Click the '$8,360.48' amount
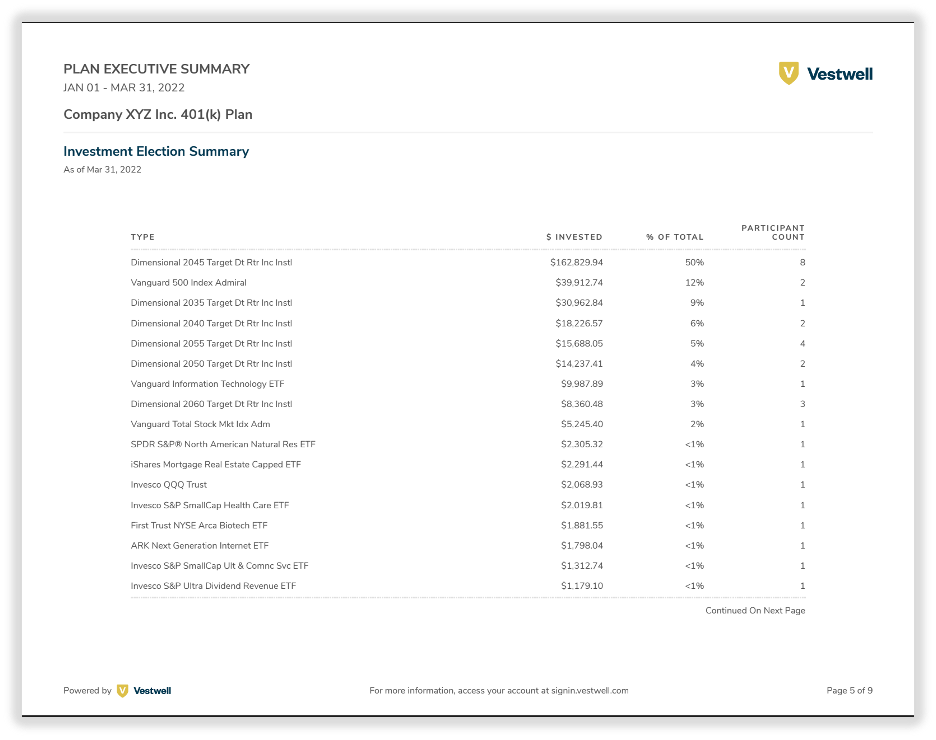Viewport: 936px width, 740px height. pos(582,404)
